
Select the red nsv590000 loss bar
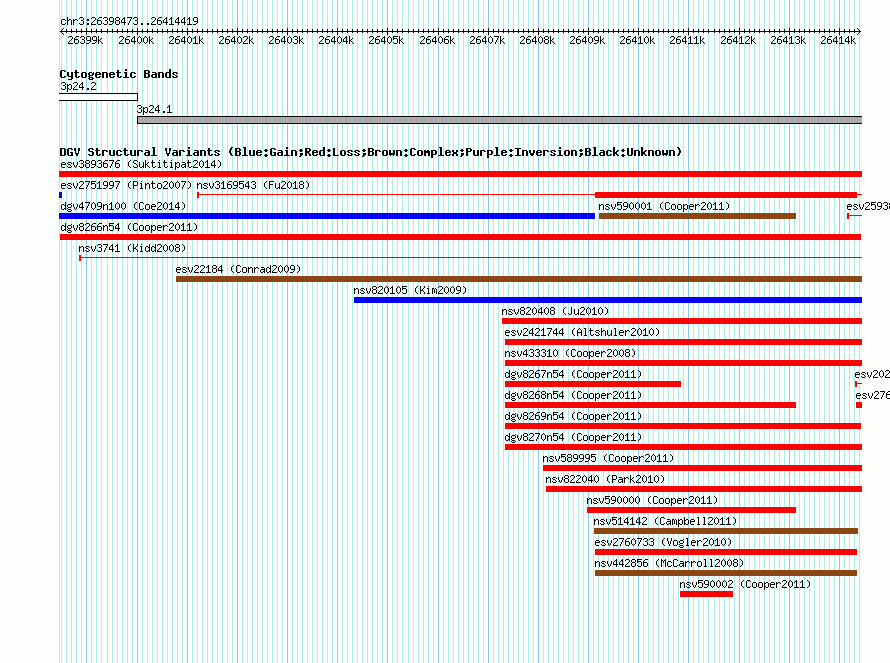(691, 510)
